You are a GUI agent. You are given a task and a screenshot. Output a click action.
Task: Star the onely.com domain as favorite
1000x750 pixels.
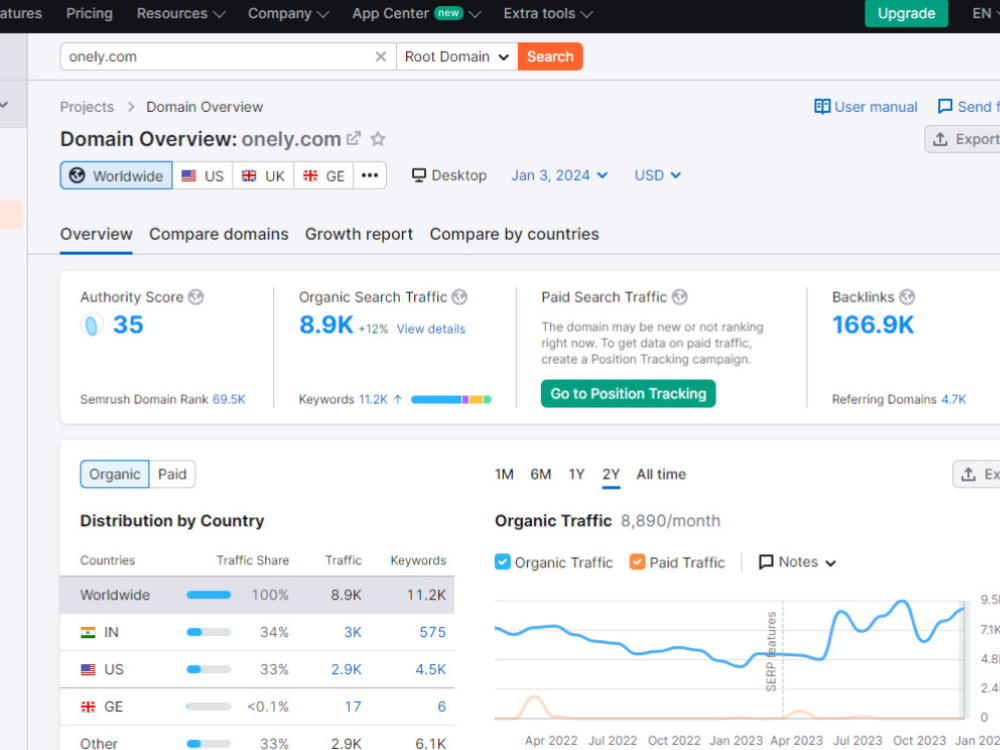pos(378,138)
